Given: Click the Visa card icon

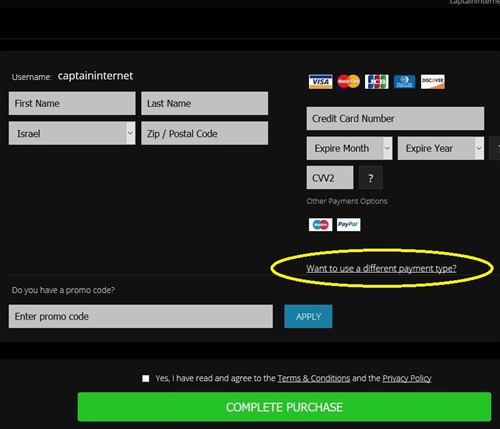Looking at the screenshot, I should 320,82.
